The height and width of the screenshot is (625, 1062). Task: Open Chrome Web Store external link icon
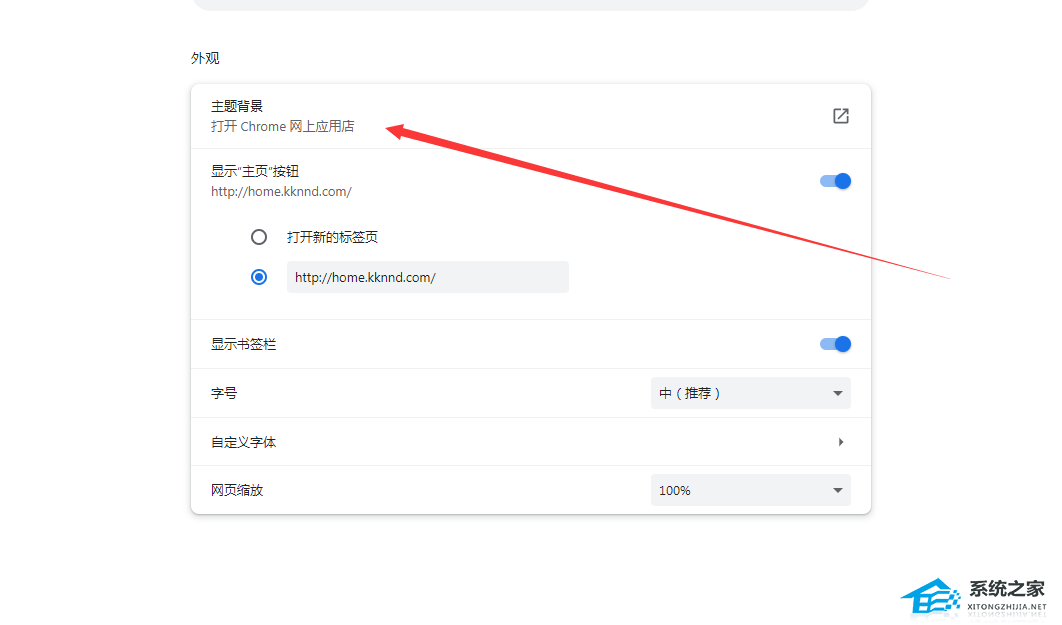click(x=841, y=116)
